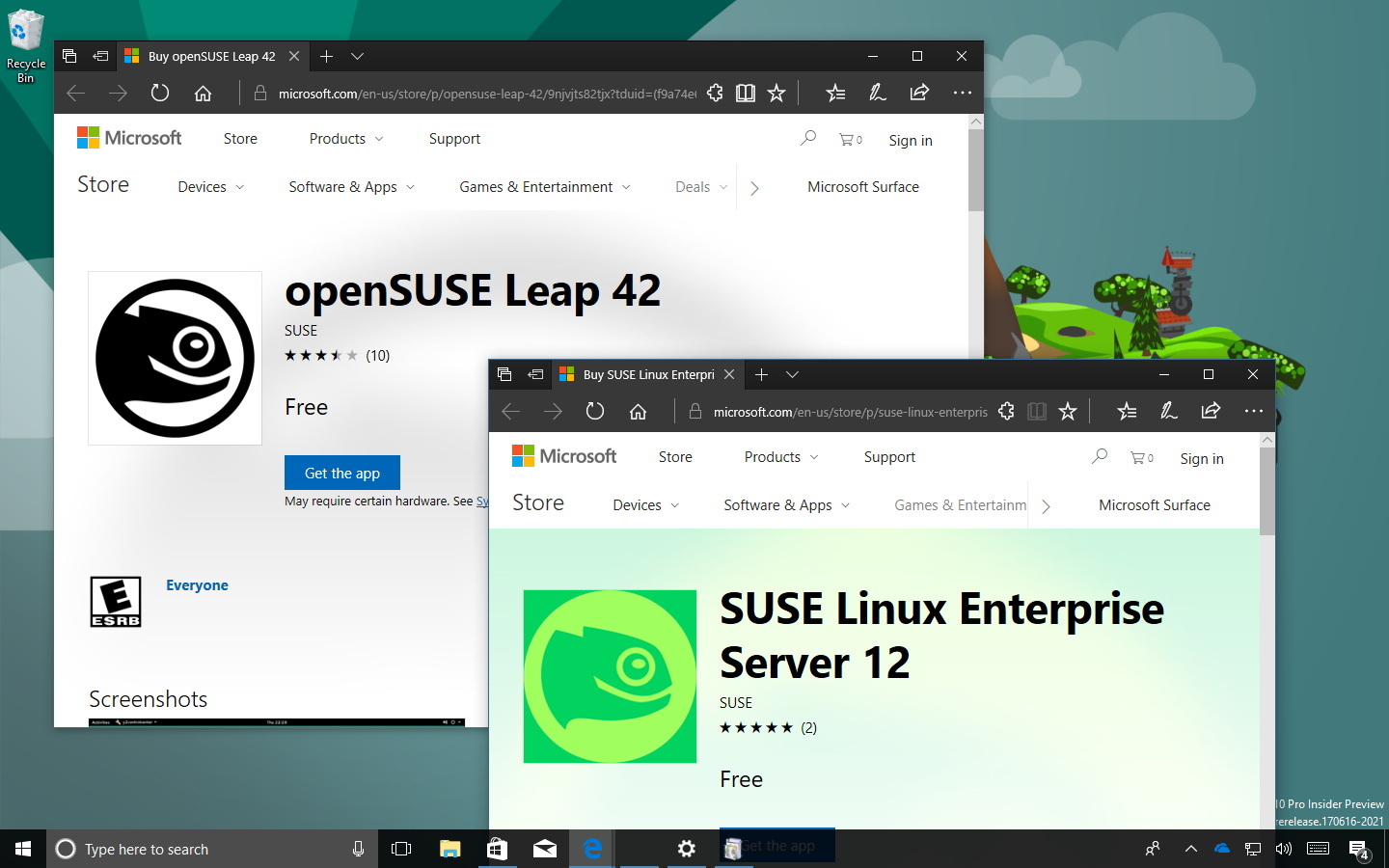
Task: Expand Deals menu in openSUSE Leap window
Action: pos(701,187)
